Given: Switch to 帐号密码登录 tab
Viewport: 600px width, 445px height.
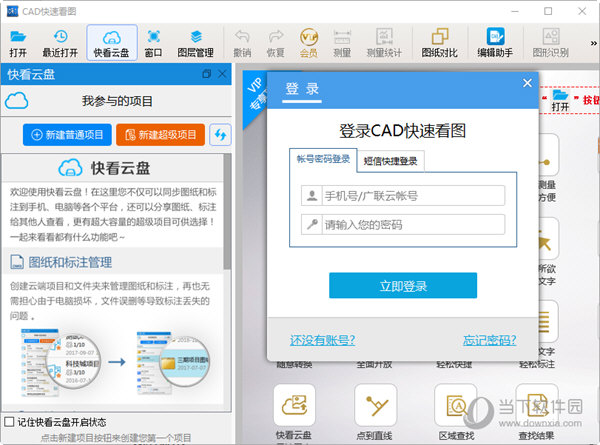Looking at the screenshot, I should (x=323, y=160).
